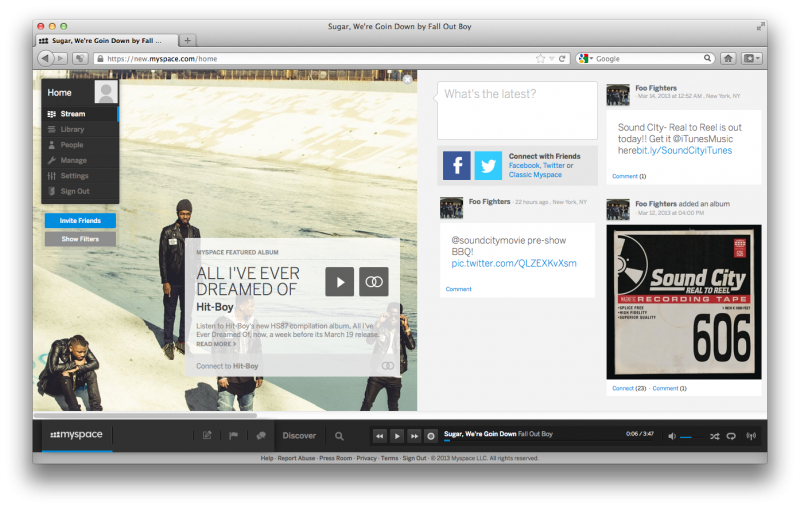
Task: Toggle shuffle in the player
Action: pos(714,436)
